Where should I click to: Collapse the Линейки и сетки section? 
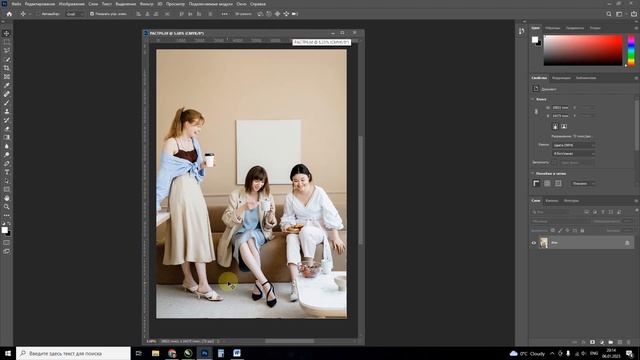pos(533,173)
